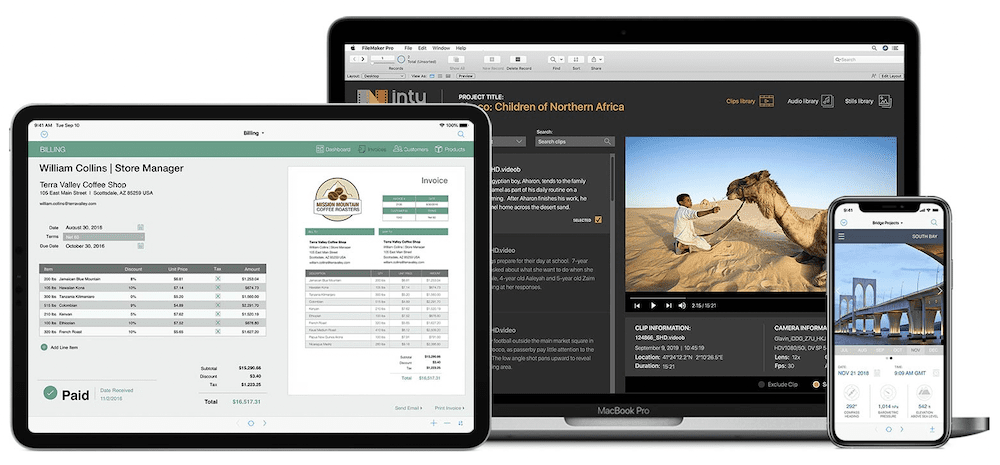
Task: Select the Exclude Clip radio button
Action: pyautogui.click(x=761, y=384)
